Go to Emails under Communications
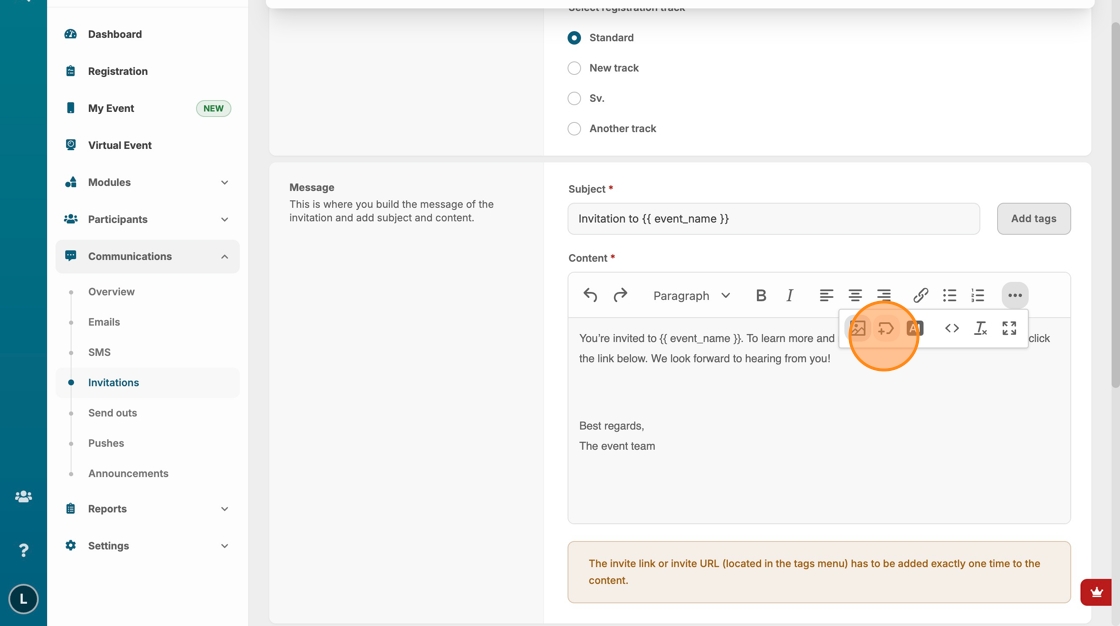1120x626 pixels. [104, 322]
